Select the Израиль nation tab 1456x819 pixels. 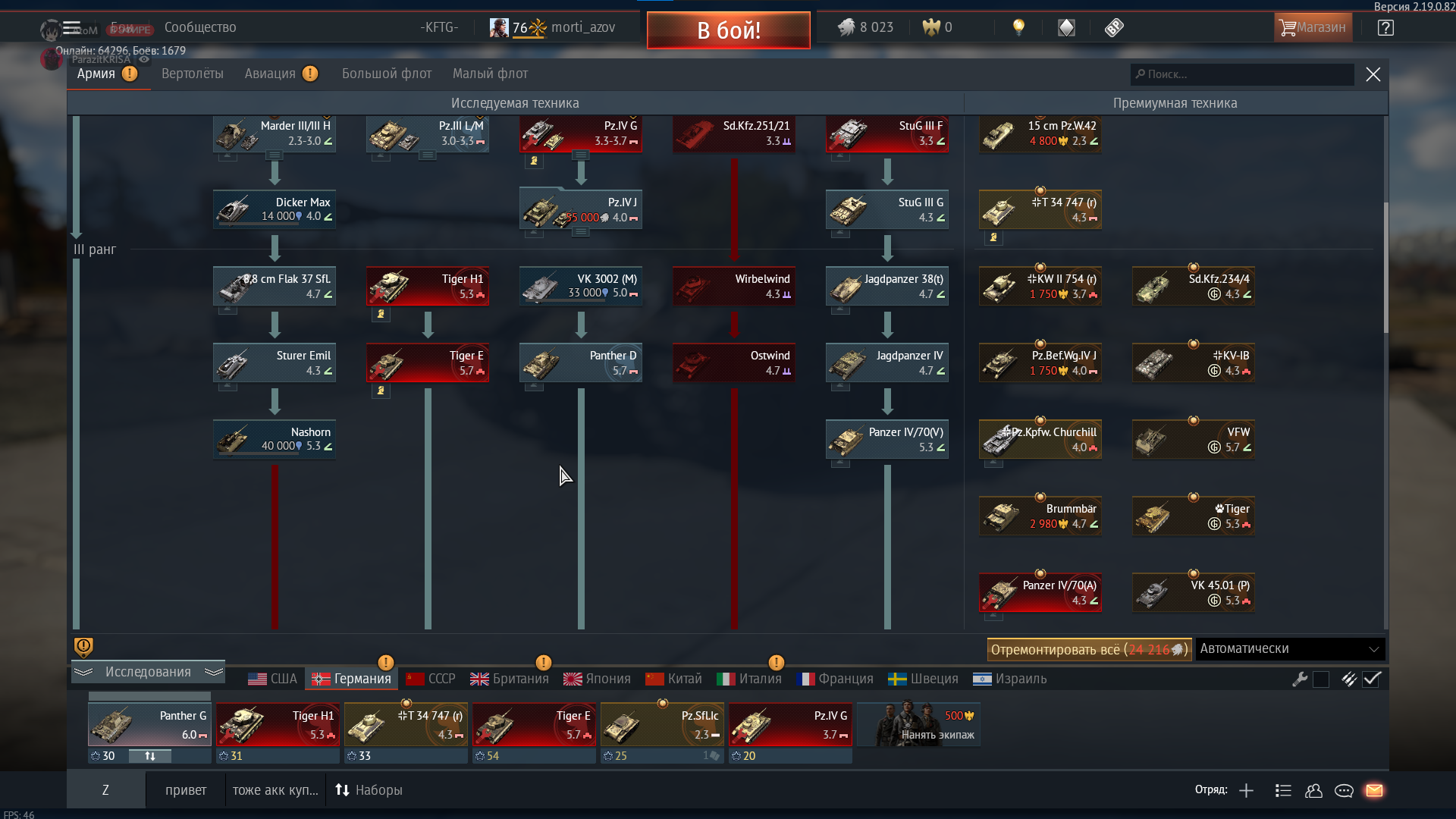tap(1009, 679)
